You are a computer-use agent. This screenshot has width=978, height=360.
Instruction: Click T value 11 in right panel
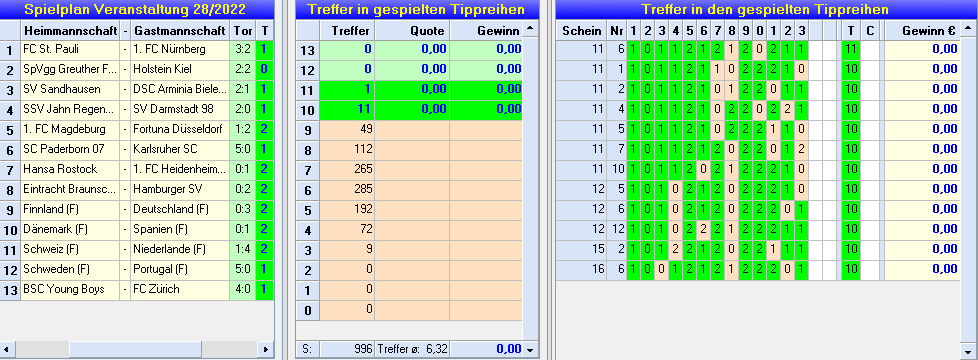(x=851, y=49)
